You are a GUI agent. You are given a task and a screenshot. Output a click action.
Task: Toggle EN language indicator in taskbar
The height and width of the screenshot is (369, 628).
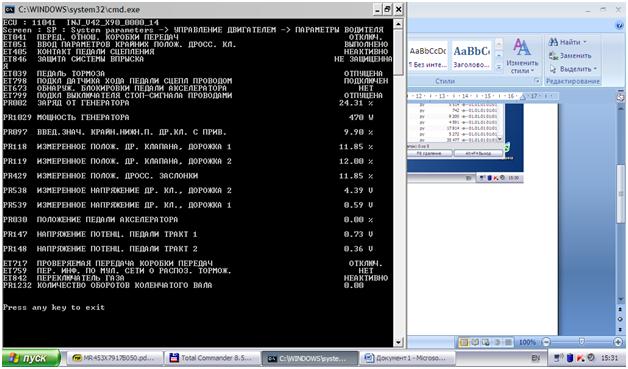click(535, 358)
